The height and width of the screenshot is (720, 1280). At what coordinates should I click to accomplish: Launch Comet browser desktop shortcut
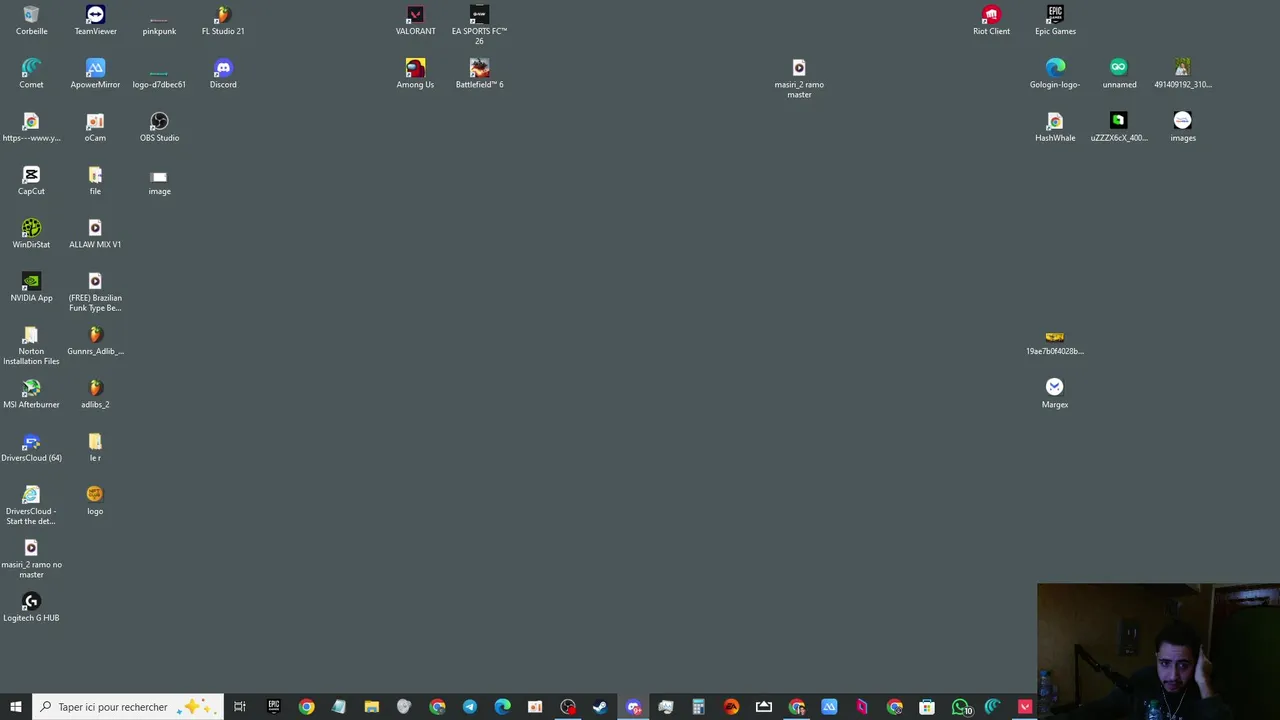(31, 73)
